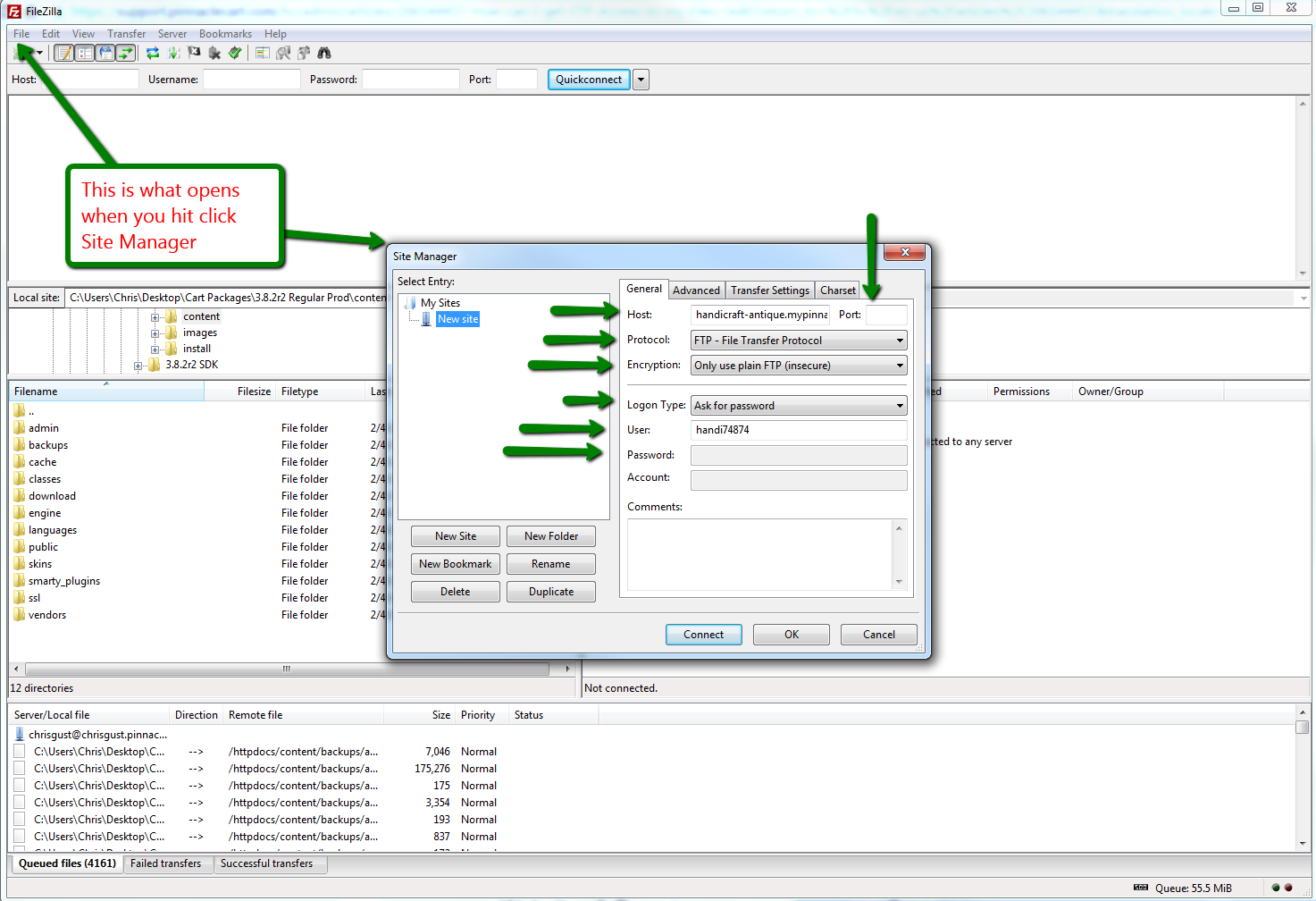1316x901 pixels.
Task: Sort by the Filesize column header
Action: tap(239, 392)
